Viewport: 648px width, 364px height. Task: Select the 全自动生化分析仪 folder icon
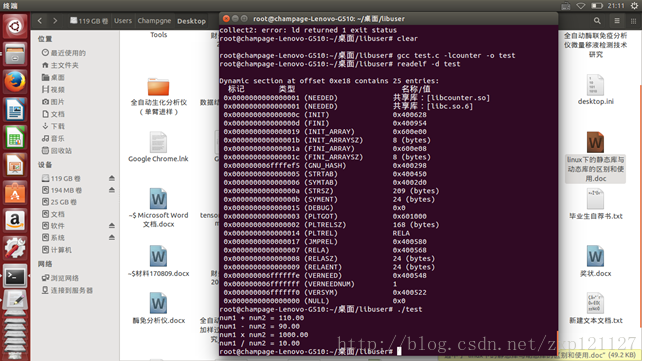tap(158, 87)
